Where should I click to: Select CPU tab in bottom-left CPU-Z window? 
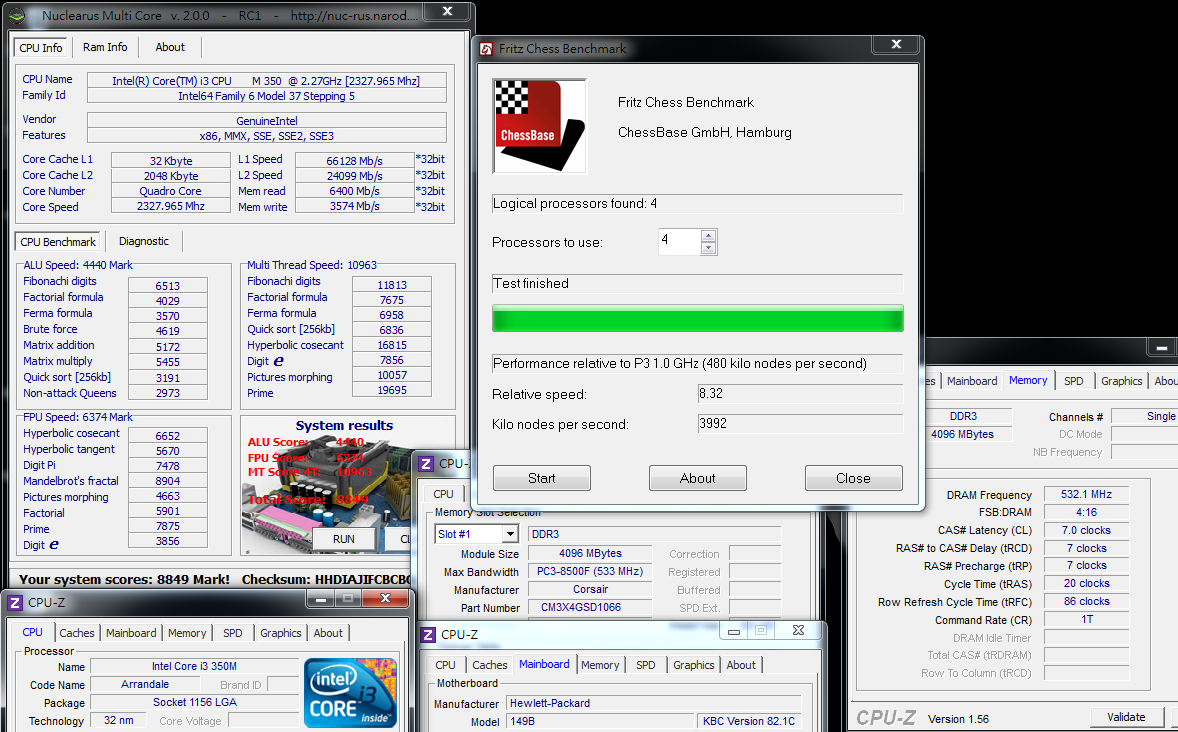pos(32,632)
